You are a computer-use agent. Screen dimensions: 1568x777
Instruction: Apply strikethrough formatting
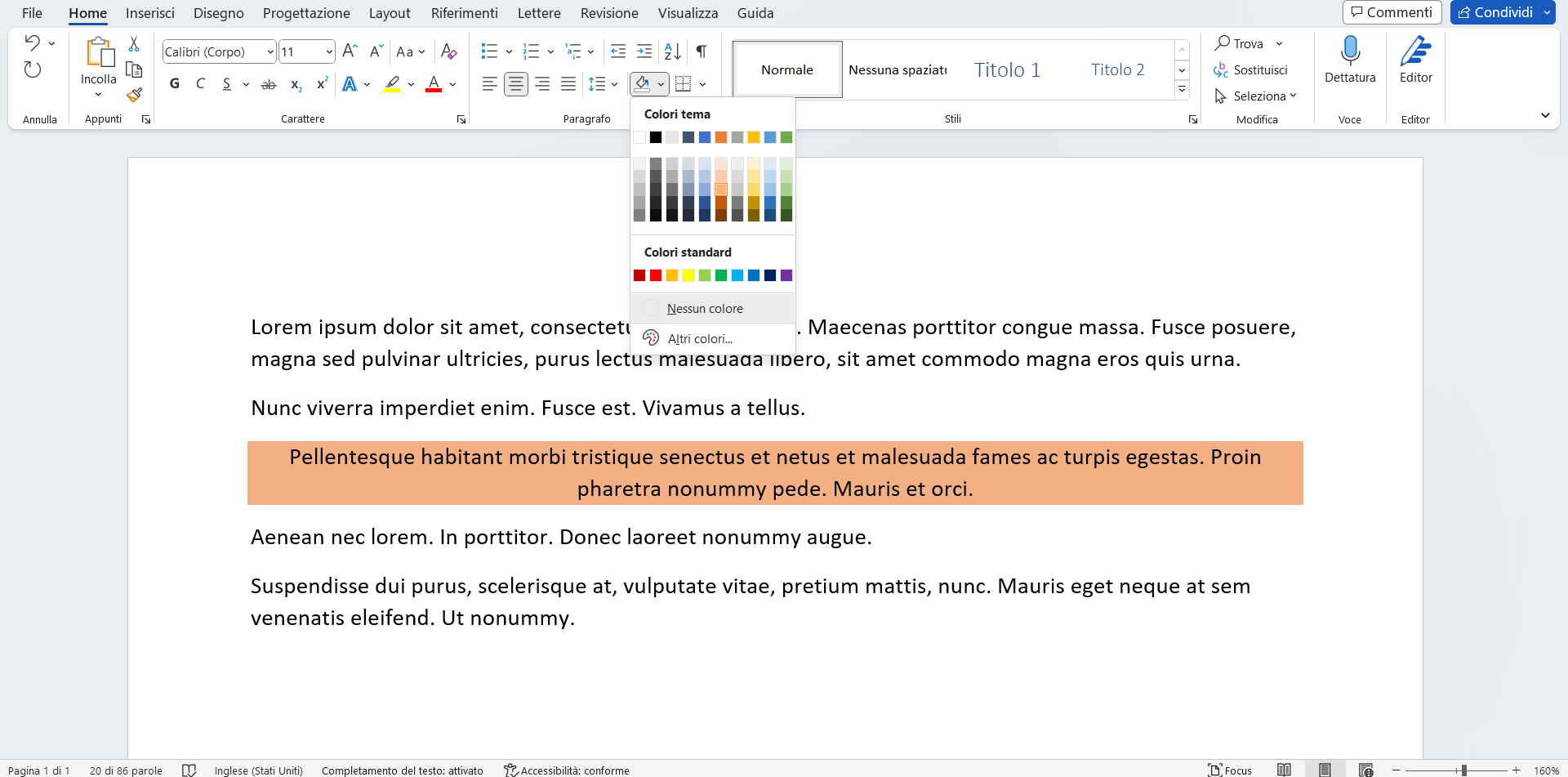tap(269, 84)
